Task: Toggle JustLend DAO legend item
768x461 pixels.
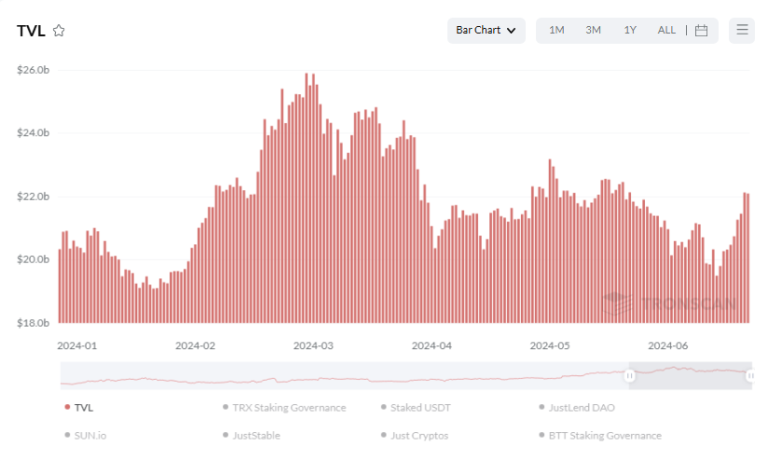Action: [582, 407]
